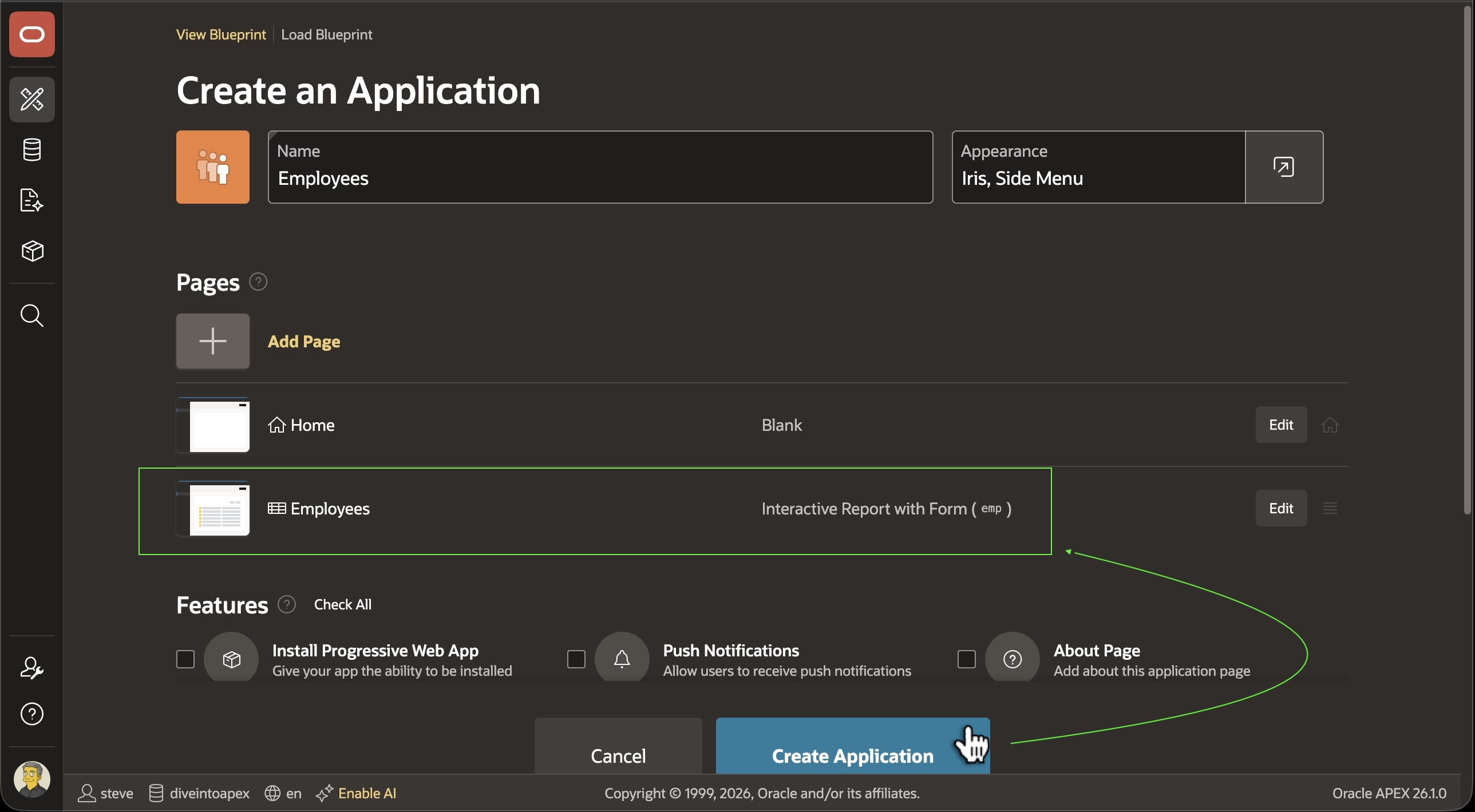This screenshot has width=1475, height=812.
Task: Open the sidebar search magnifier
Action: coord(31,315)
